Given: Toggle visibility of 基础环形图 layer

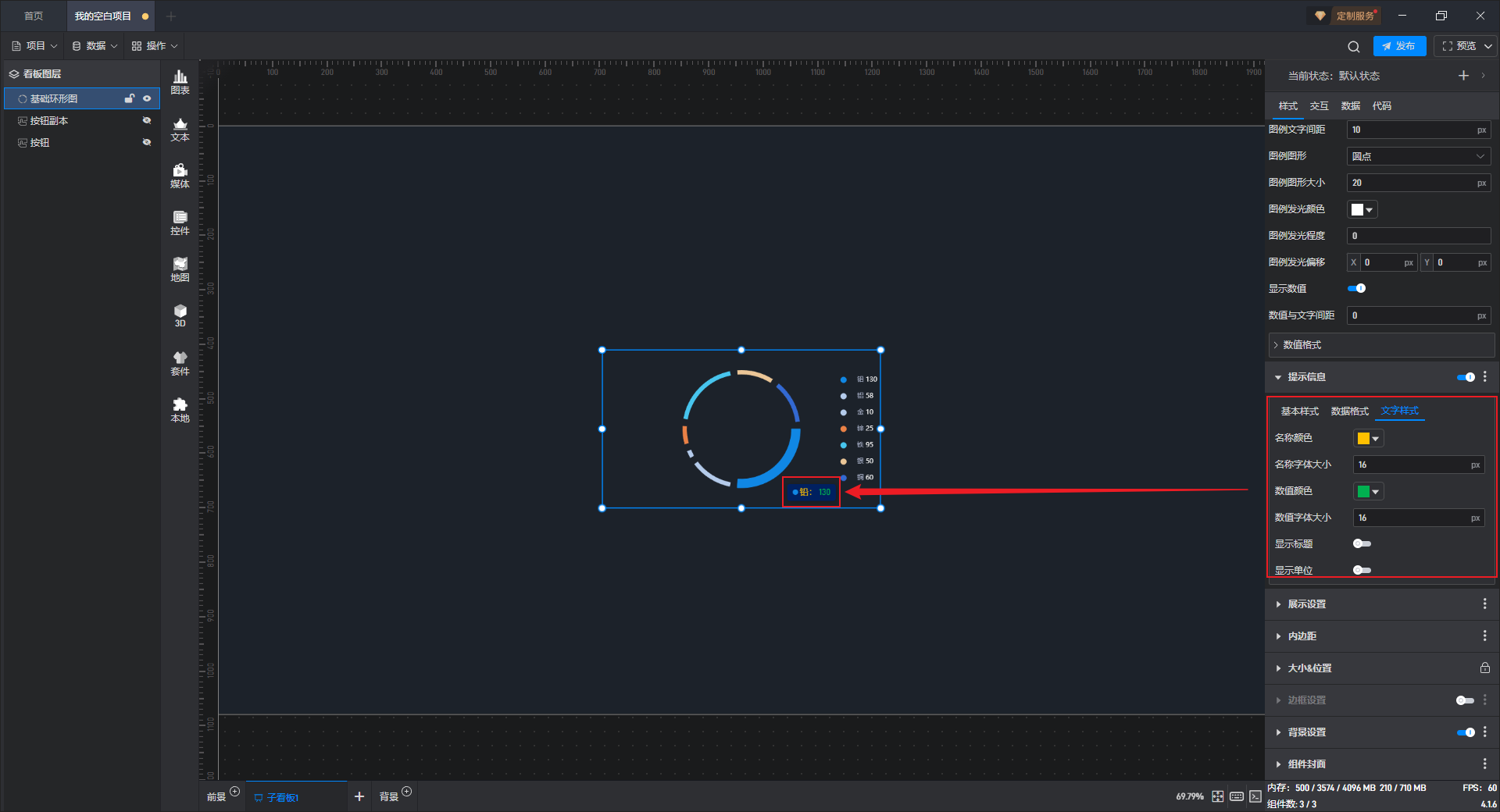Looking at the screenshot, I should tap(147, 98).
